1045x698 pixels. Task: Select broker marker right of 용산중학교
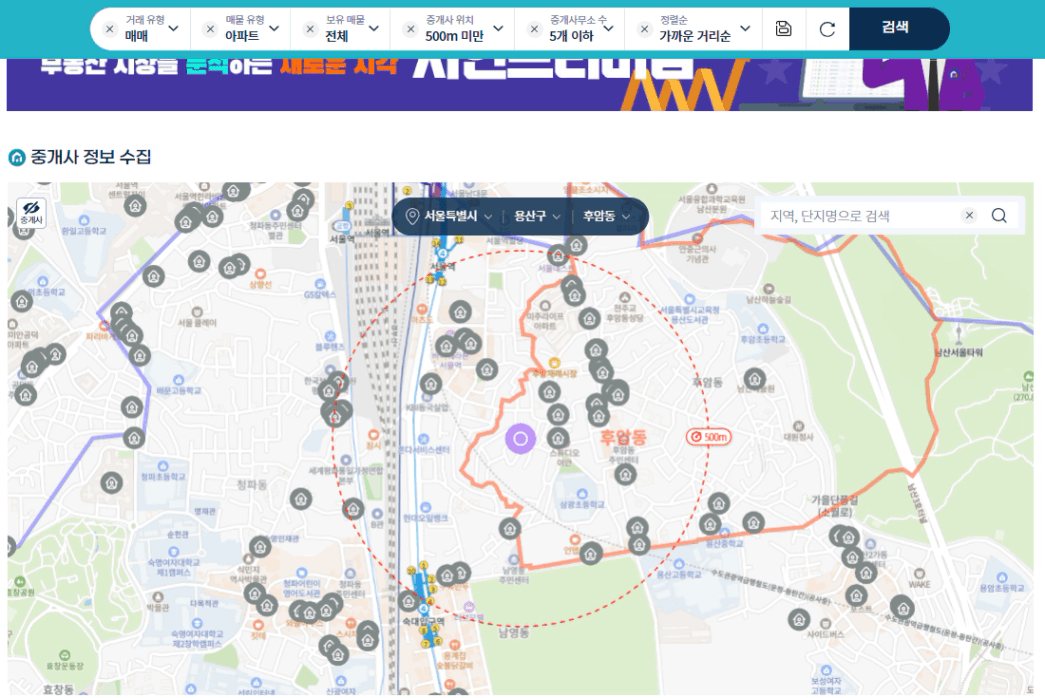pyautogui.click(x=753, y=523)
